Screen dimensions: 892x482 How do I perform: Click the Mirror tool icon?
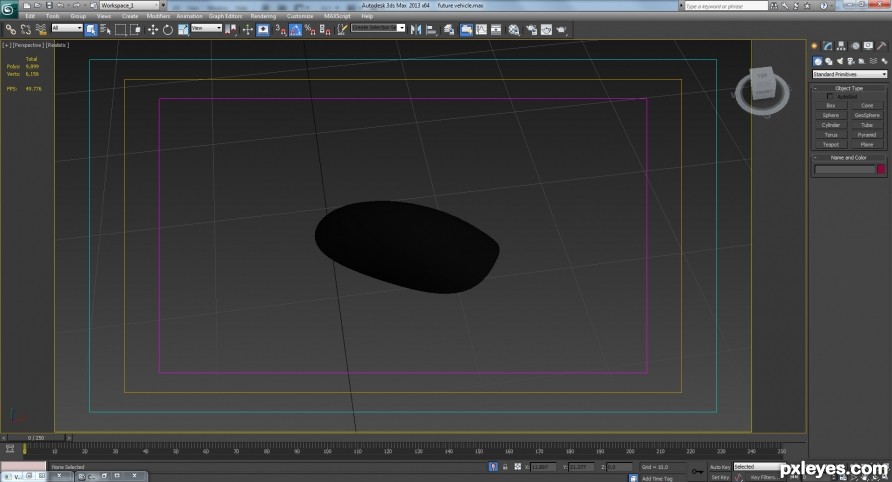(x=416, y=30)
